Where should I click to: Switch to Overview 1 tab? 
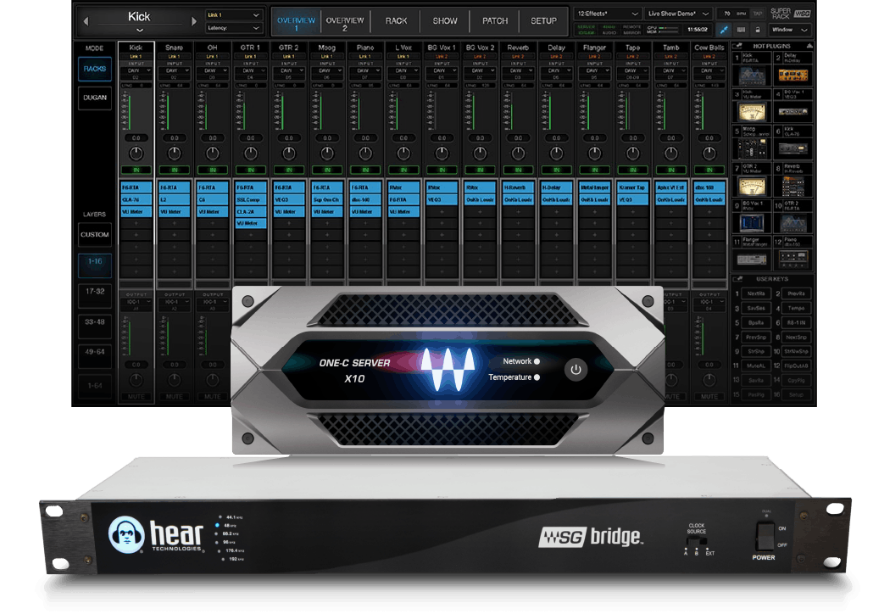[x=296, y=23]
